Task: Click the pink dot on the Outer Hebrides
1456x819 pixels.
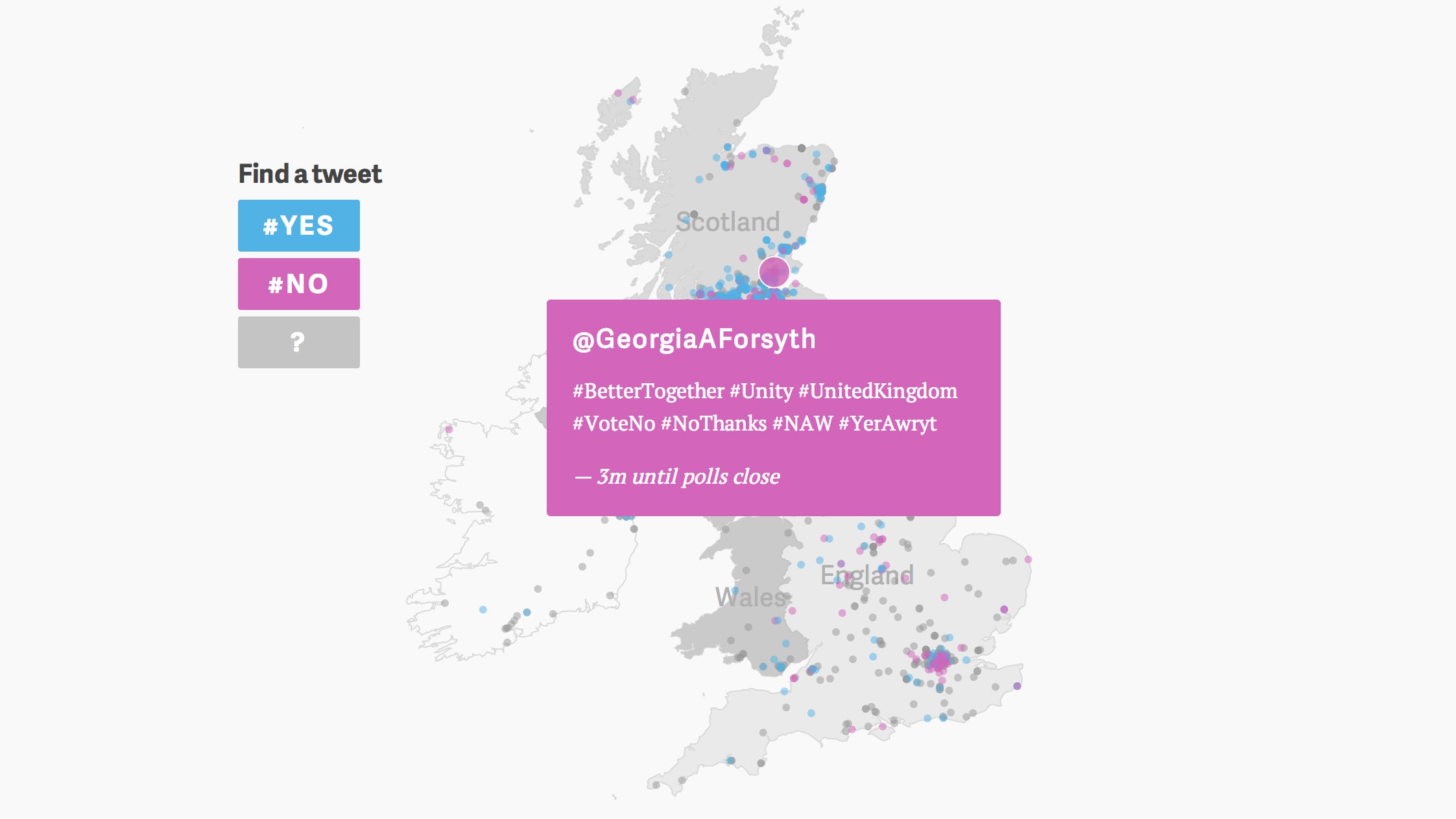Action: [618, 93]
